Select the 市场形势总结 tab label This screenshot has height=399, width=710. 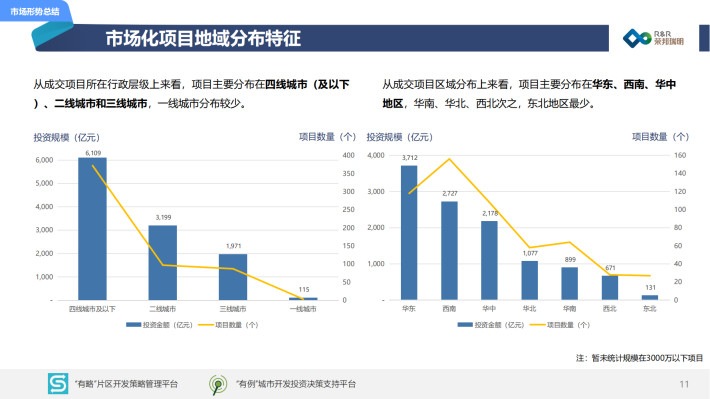tap(35, 12)
